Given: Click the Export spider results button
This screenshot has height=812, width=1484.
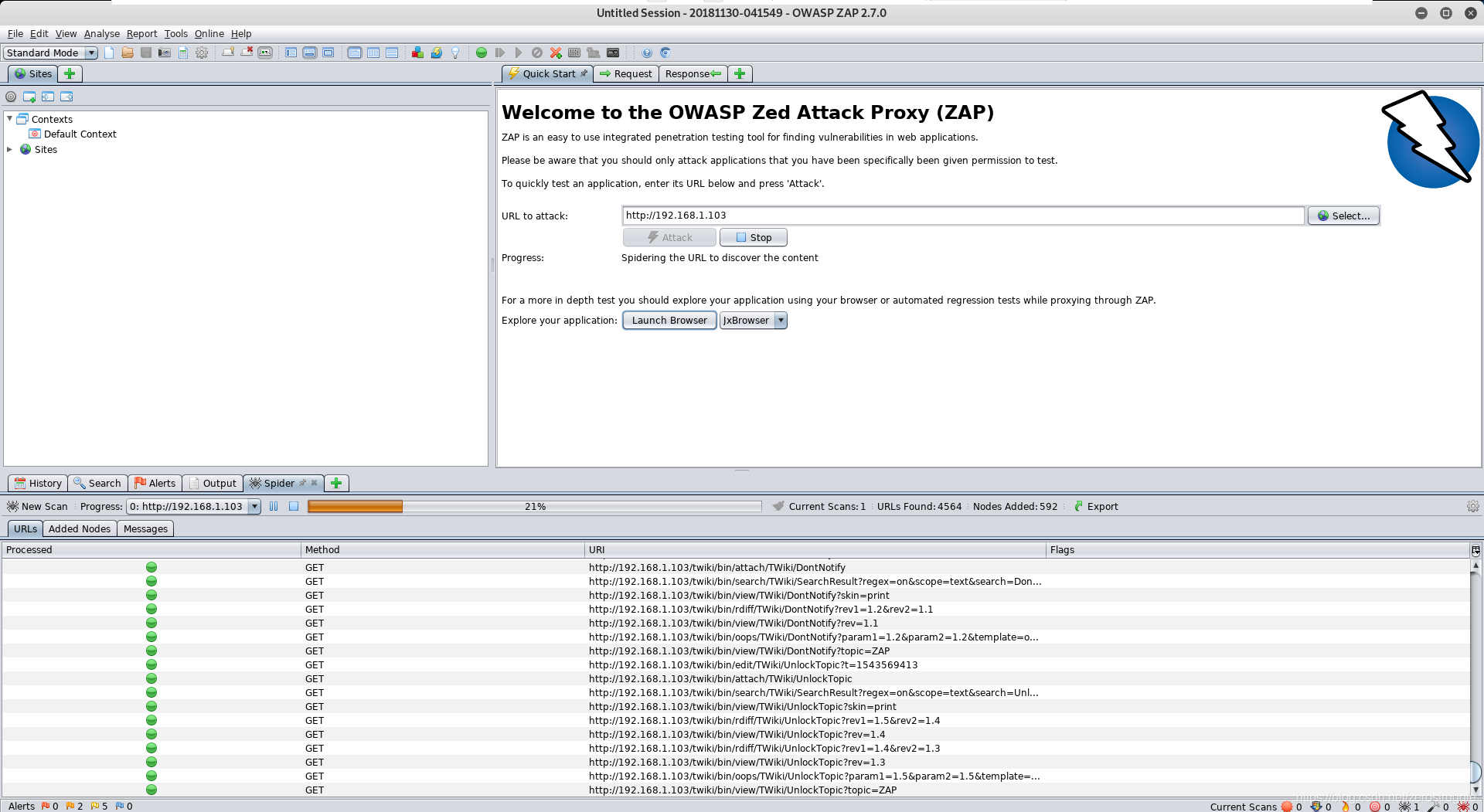Looking at the screenshot, I should (1095, 506).
